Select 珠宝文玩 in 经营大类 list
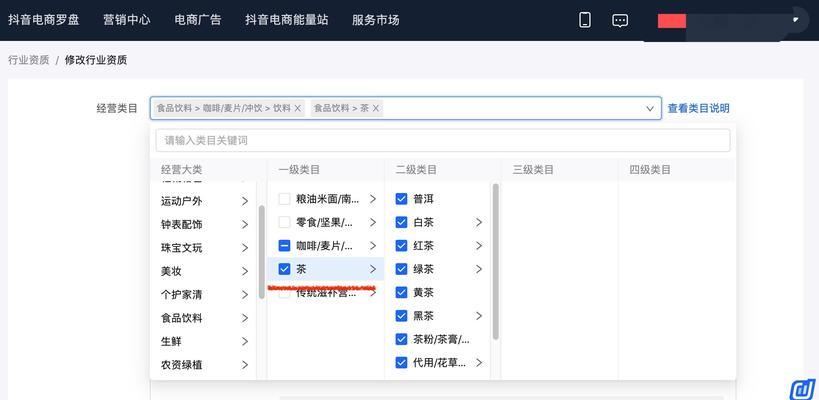Screen dimensions: 819x400 click(x=181, y=248)
